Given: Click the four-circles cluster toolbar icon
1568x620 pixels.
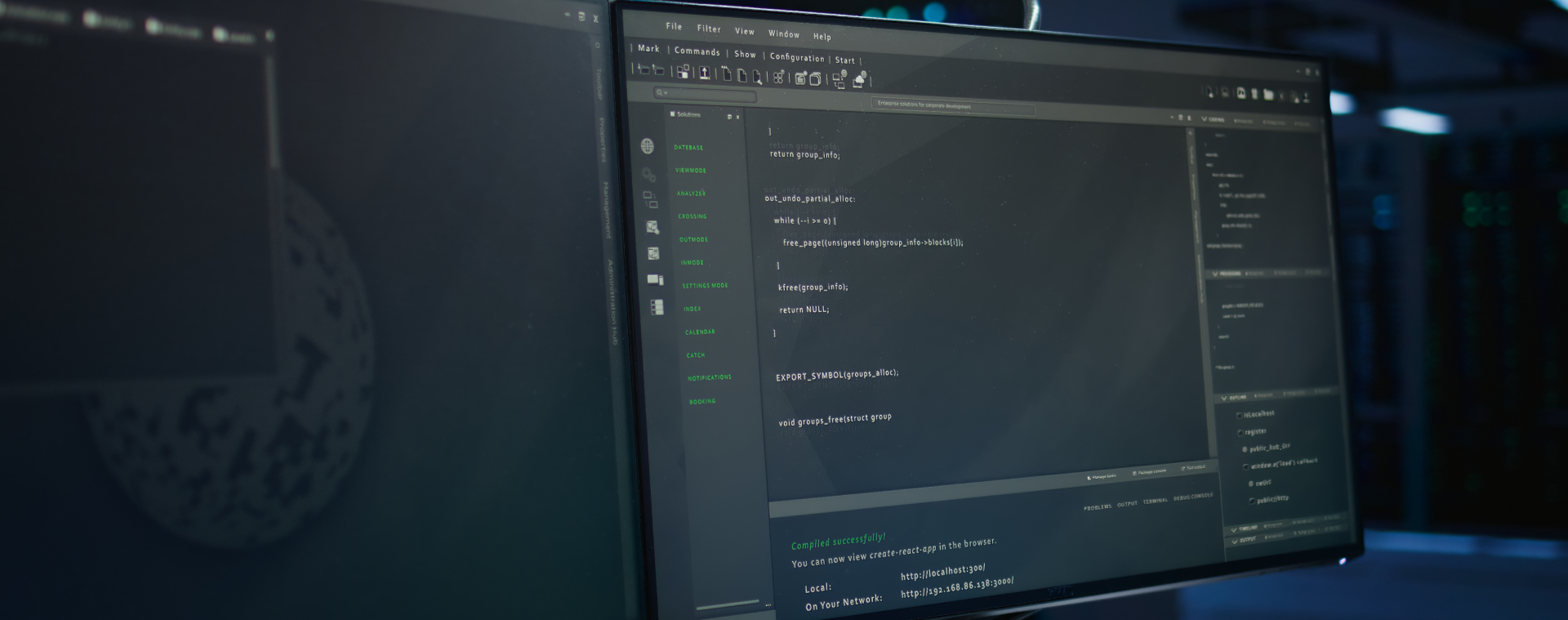Looking at the screenshot, I should 778,77.
